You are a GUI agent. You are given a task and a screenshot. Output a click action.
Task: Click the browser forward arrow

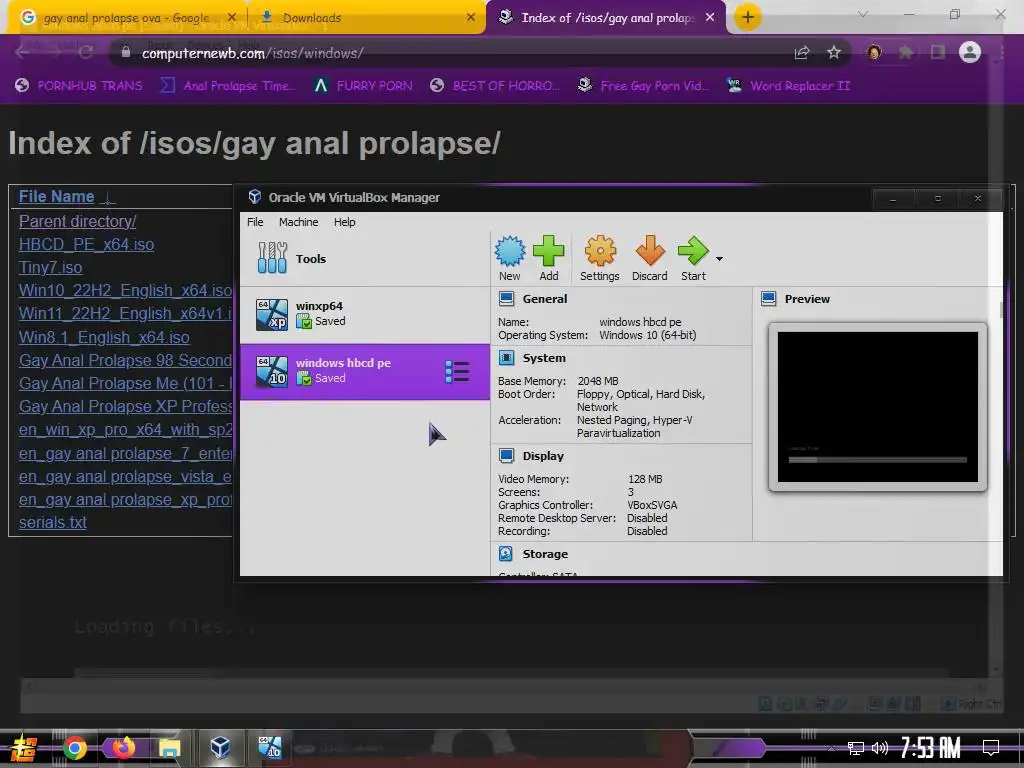coord(54,52)
